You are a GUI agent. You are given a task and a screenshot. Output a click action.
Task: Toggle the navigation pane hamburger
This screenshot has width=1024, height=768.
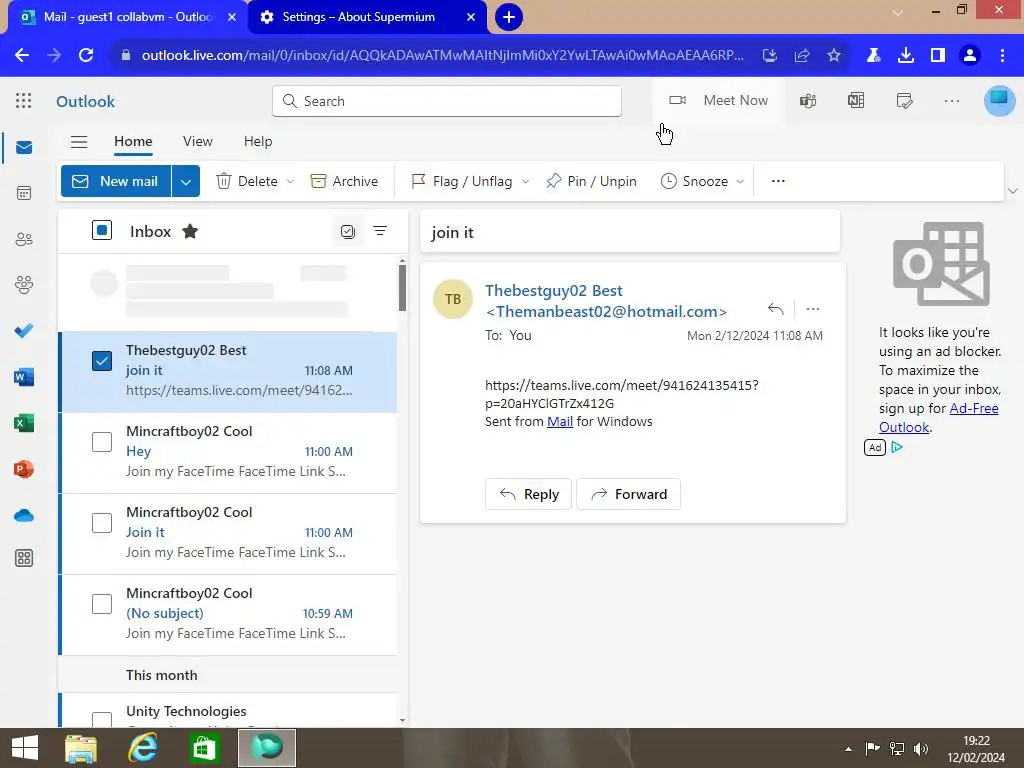coord(79,142)
